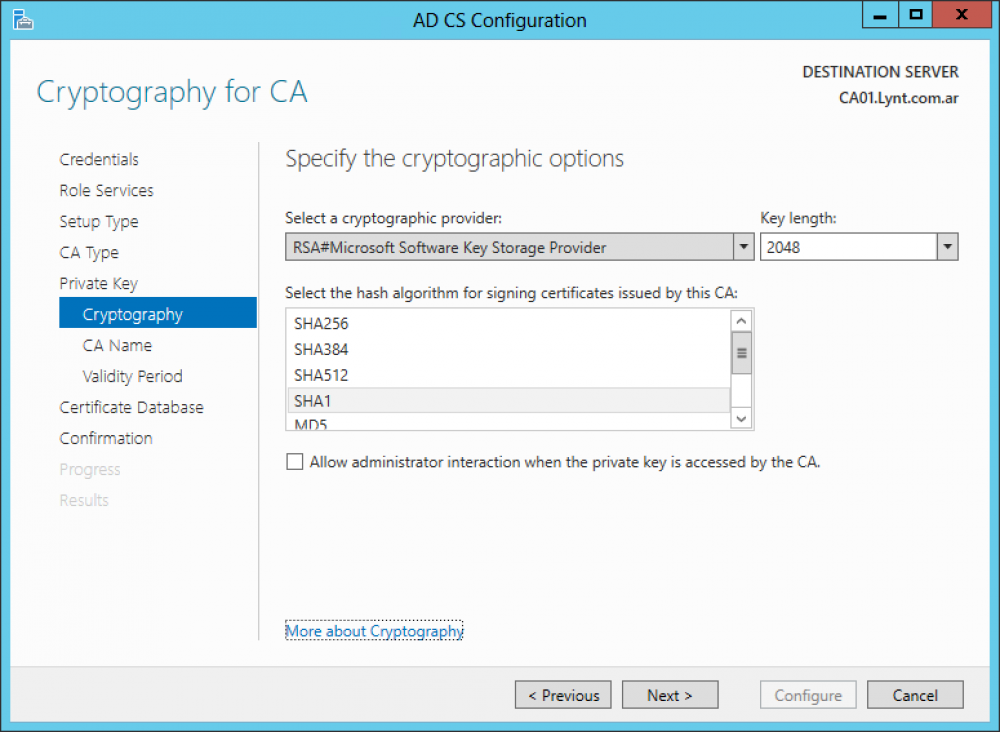Go to the Validity Period step
Viewport: 1000px width, 732px height.
pos(131,376)
